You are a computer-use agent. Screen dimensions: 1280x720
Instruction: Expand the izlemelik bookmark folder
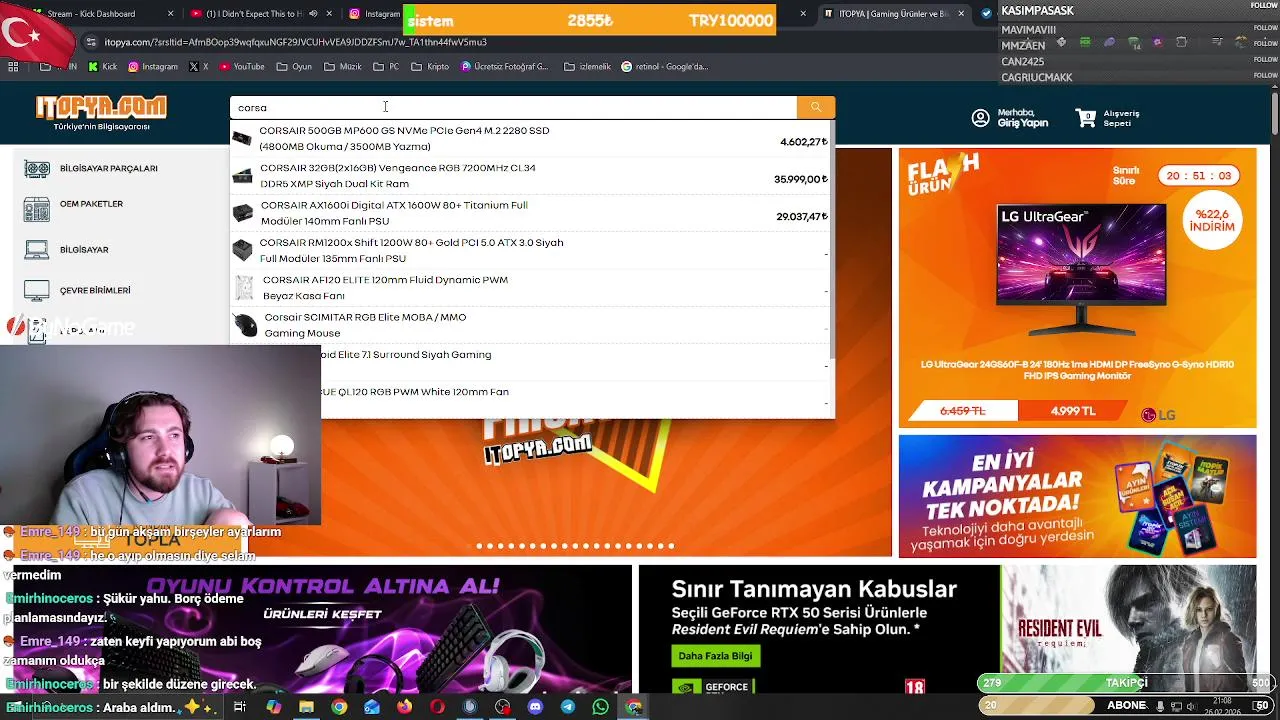click(x=587, y=66)
